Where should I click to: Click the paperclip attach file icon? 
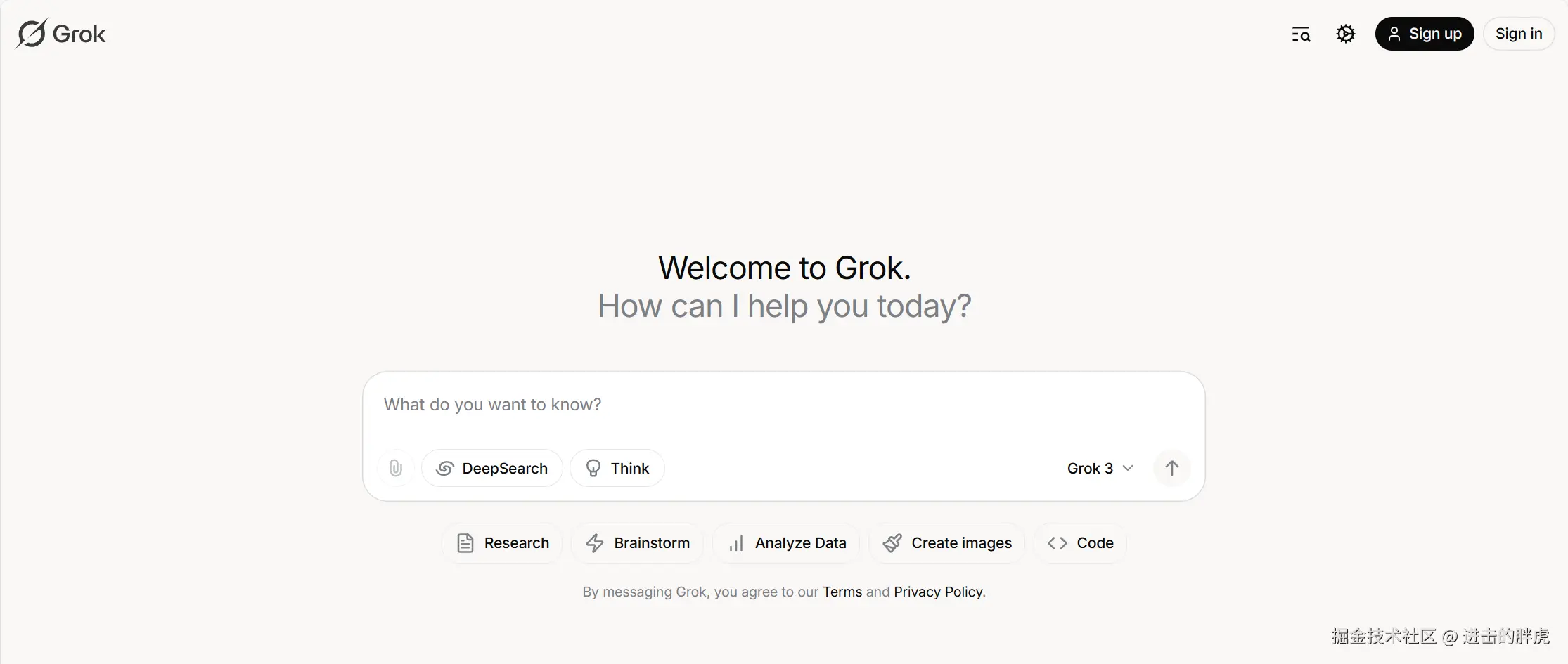pos(396,468)
